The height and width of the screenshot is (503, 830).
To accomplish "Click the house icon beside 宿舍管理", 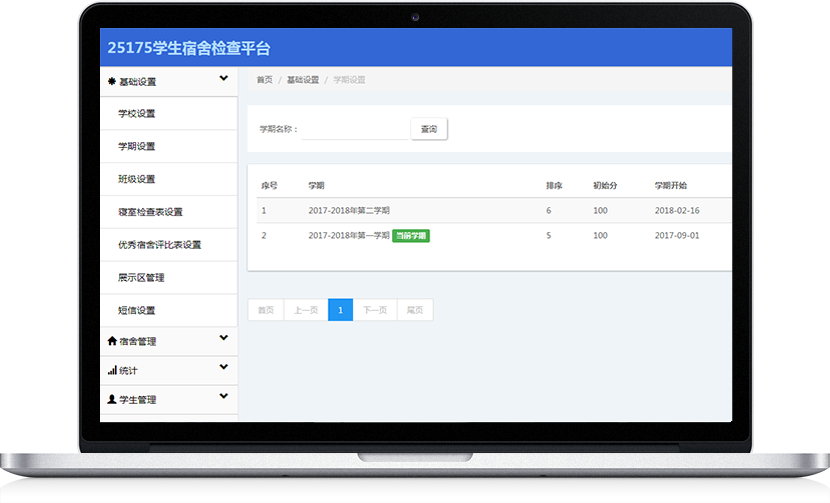I will (112, 341).
